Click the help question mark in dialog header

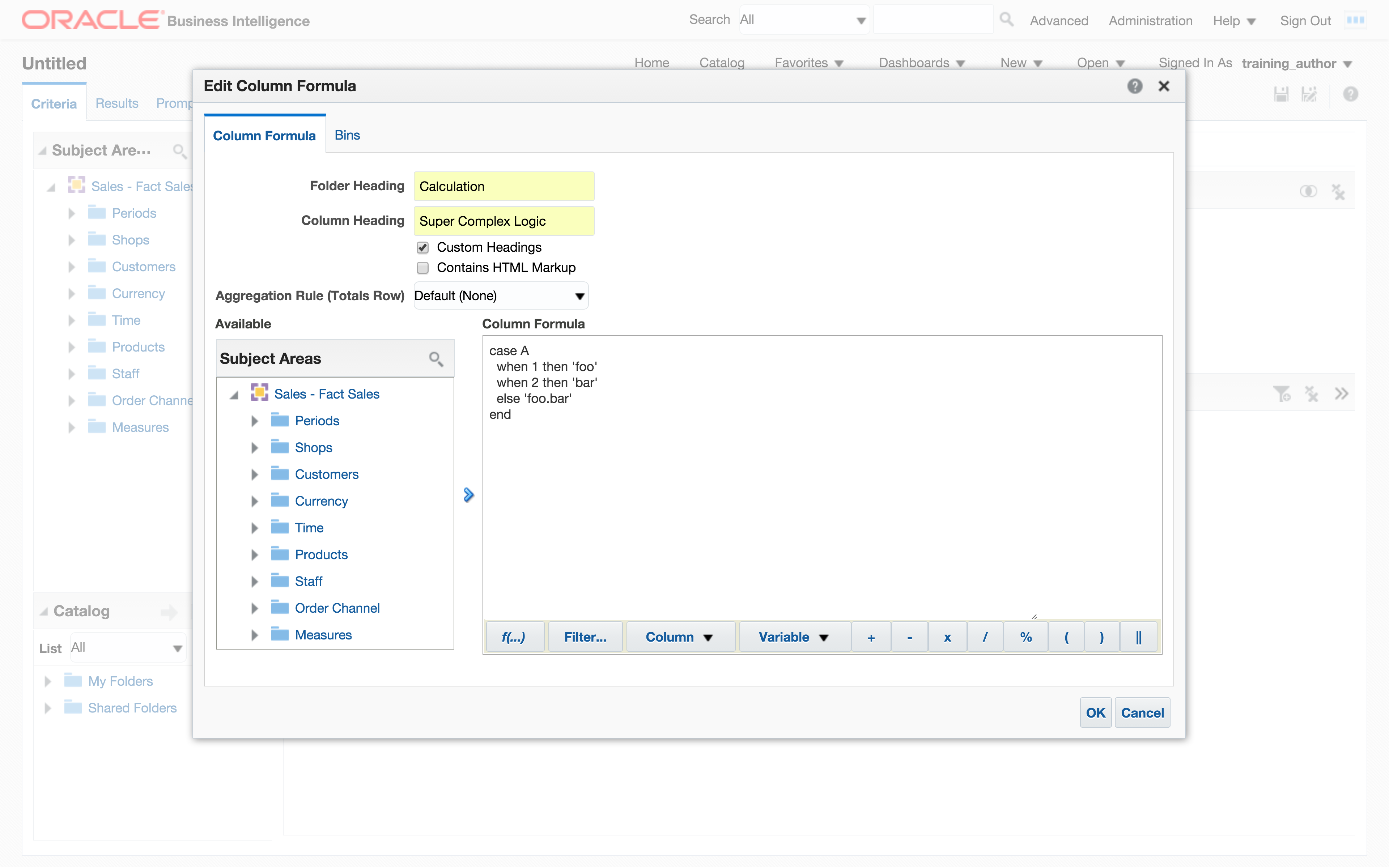(x=1134, y=86)
